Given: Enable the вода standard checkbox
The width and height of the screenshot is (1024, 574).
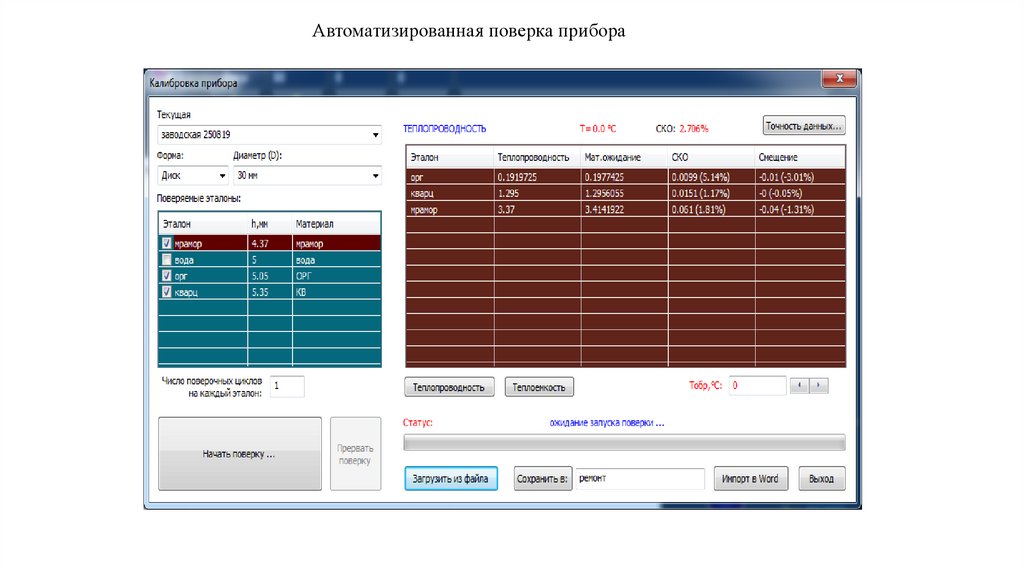Looking at the screenshot, I should 166,259.
